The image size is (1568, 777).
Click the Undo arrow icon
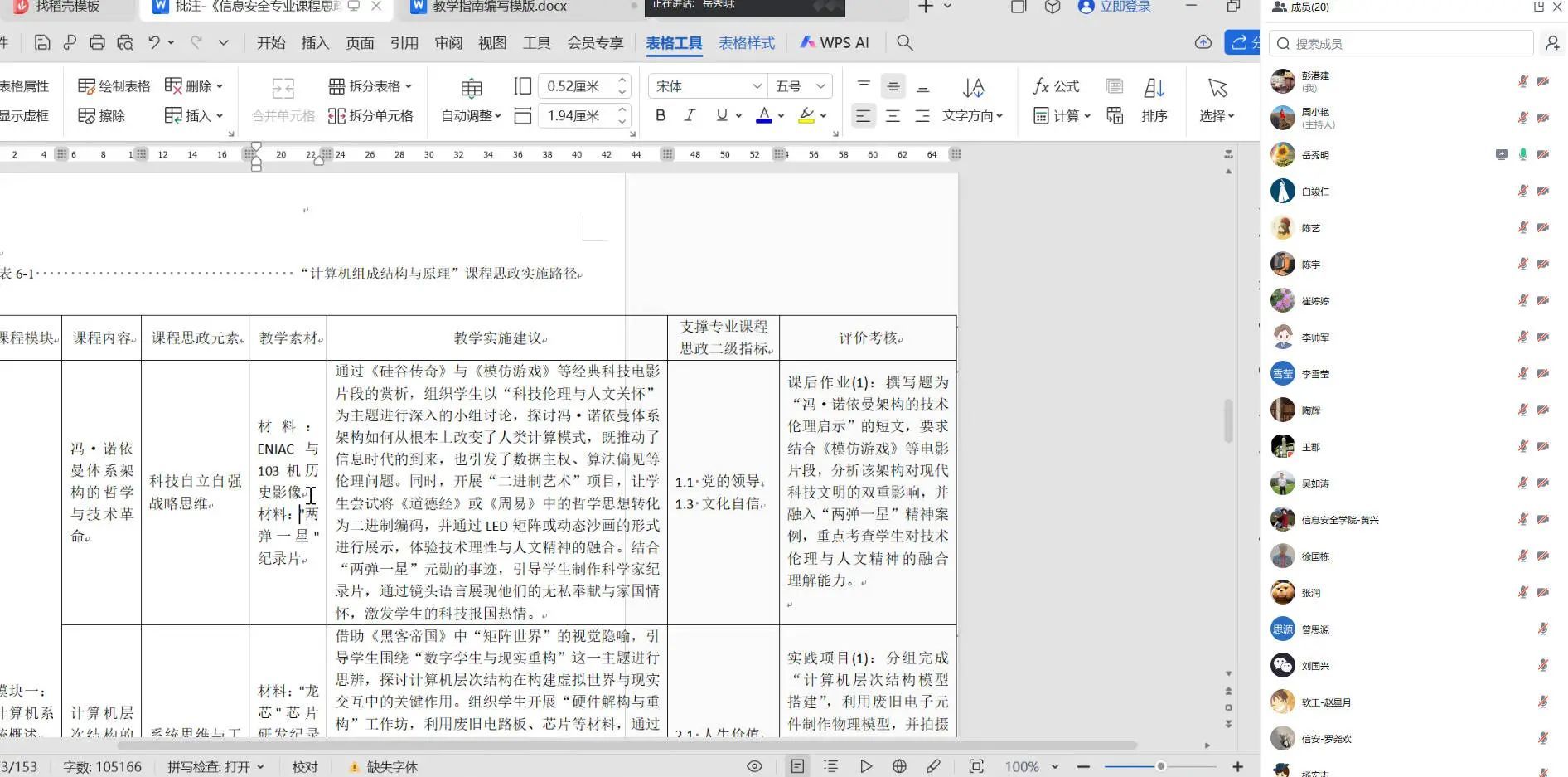coord(154,42)
